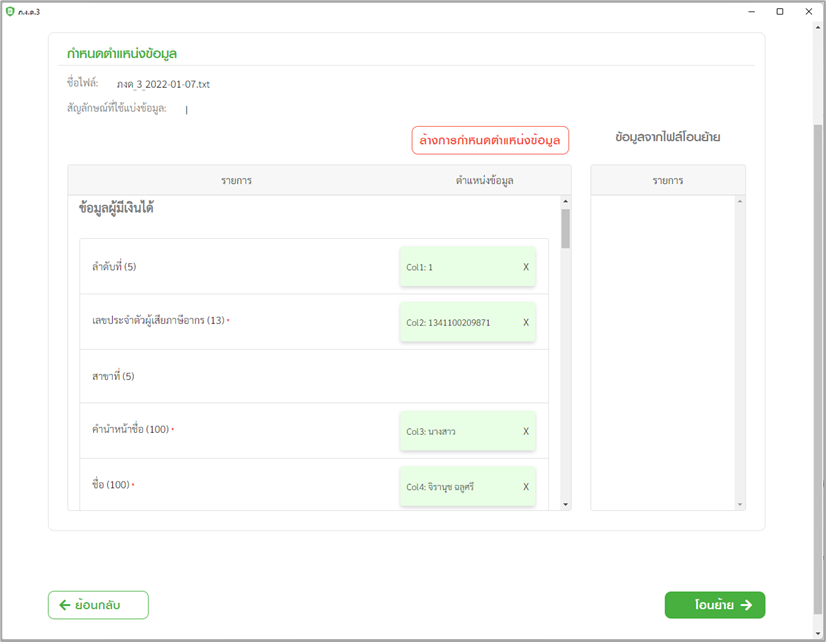Click the mapping list scrollbar thumb
The image size is (826, 642).
tap(565, 228)
